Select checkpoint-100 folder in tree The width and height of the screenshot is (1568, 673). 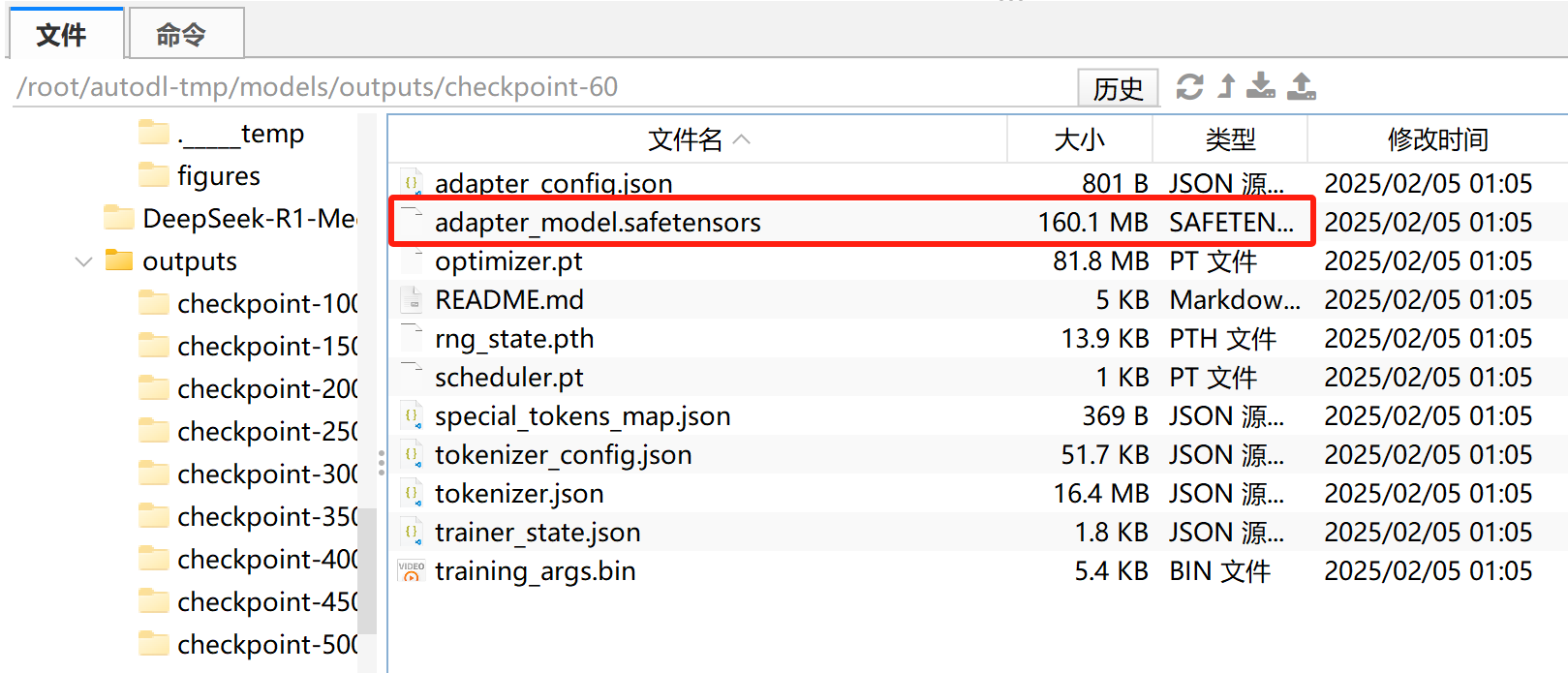click(x=268, y=304)
